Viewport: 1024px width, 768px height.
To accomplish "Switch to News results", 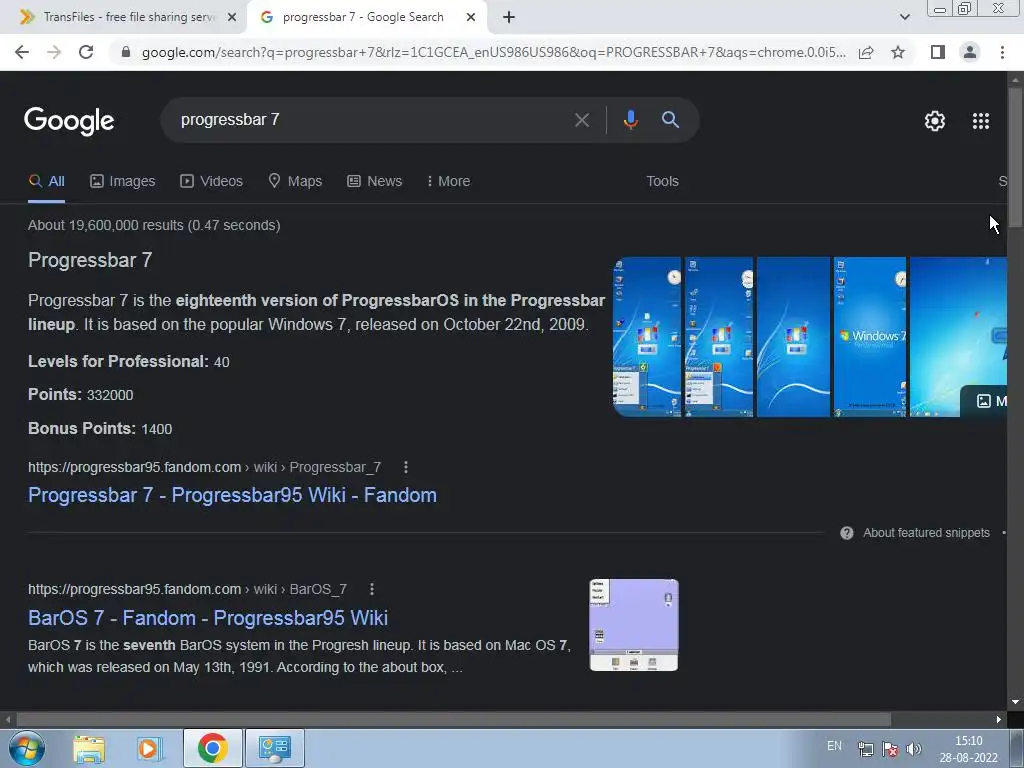I will click(374, 182).
